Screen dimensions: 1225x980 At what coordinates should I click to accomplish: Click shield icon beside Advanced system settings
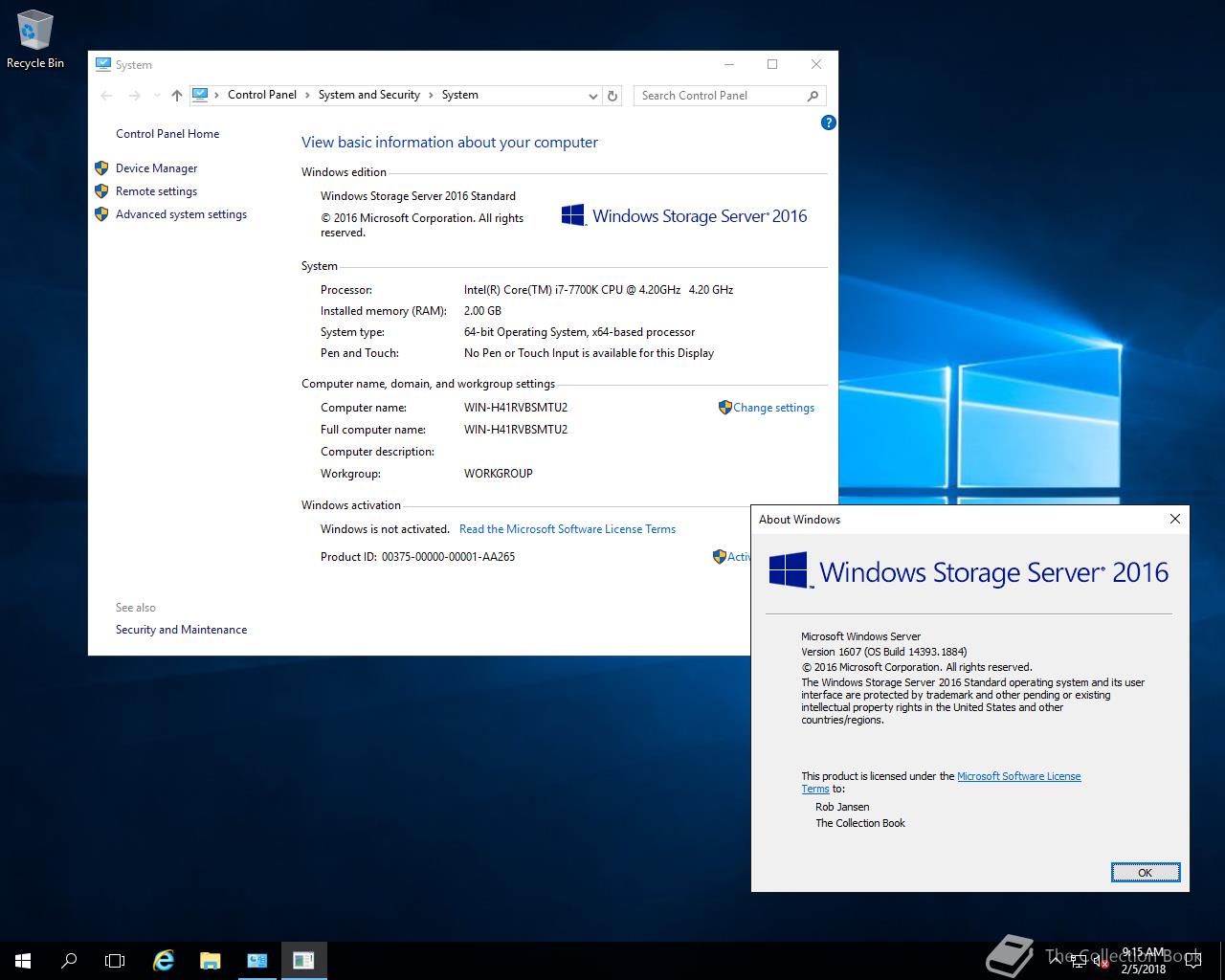[101, 214]
